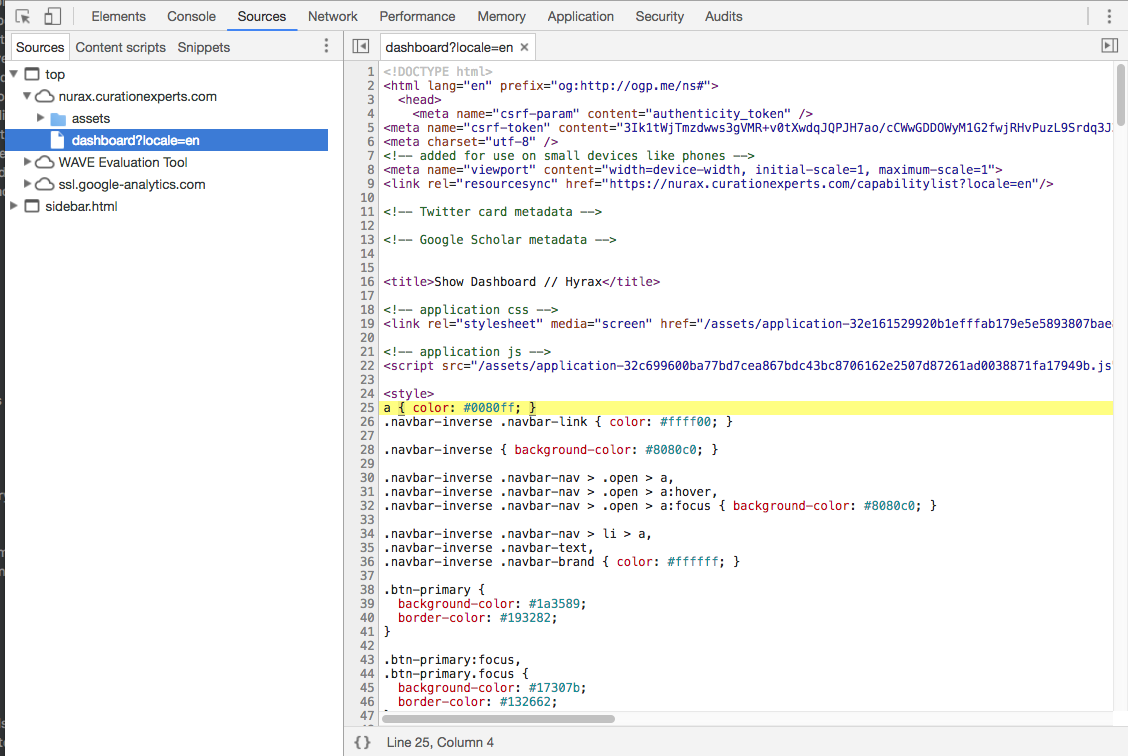Click the assets folder icon
The width and height of the screenshot is (1128, 756).
coord(58,119)
